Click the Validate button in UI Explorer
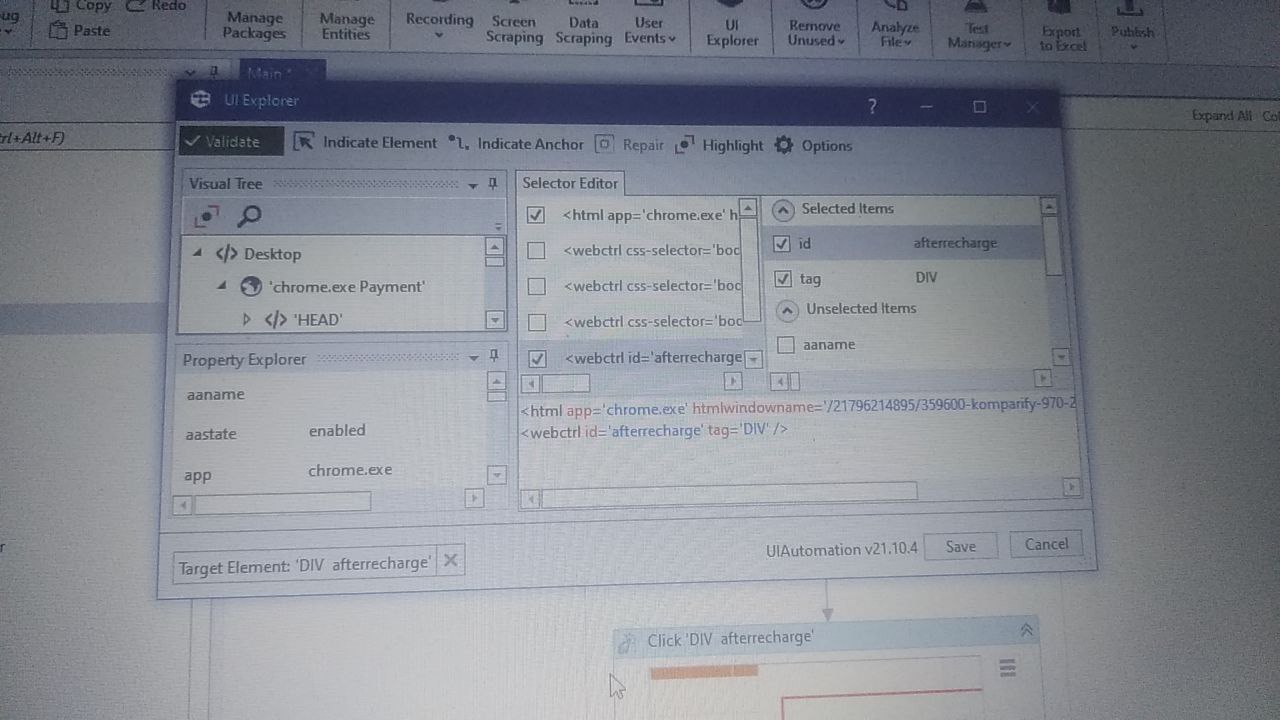 point(231,141)
